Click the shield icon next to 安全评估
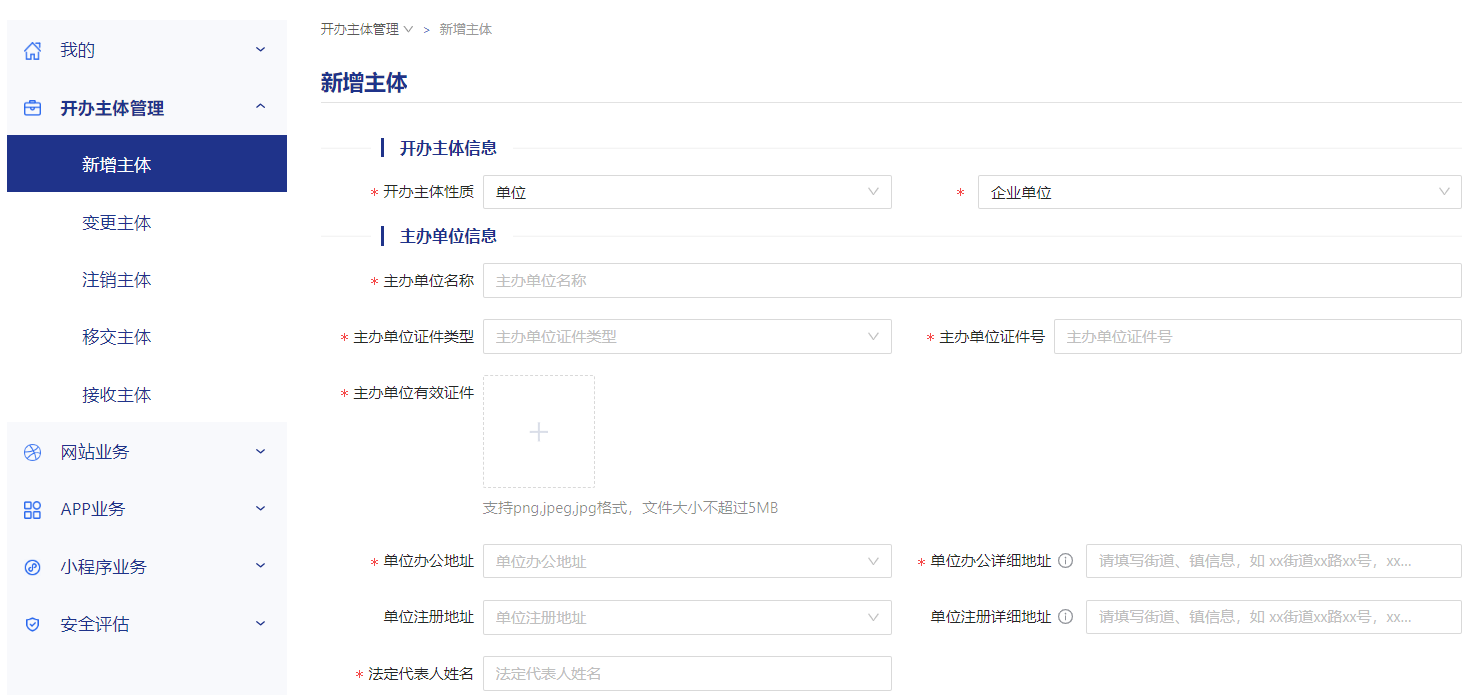1473x695 pixels. (x=31, y=623)
